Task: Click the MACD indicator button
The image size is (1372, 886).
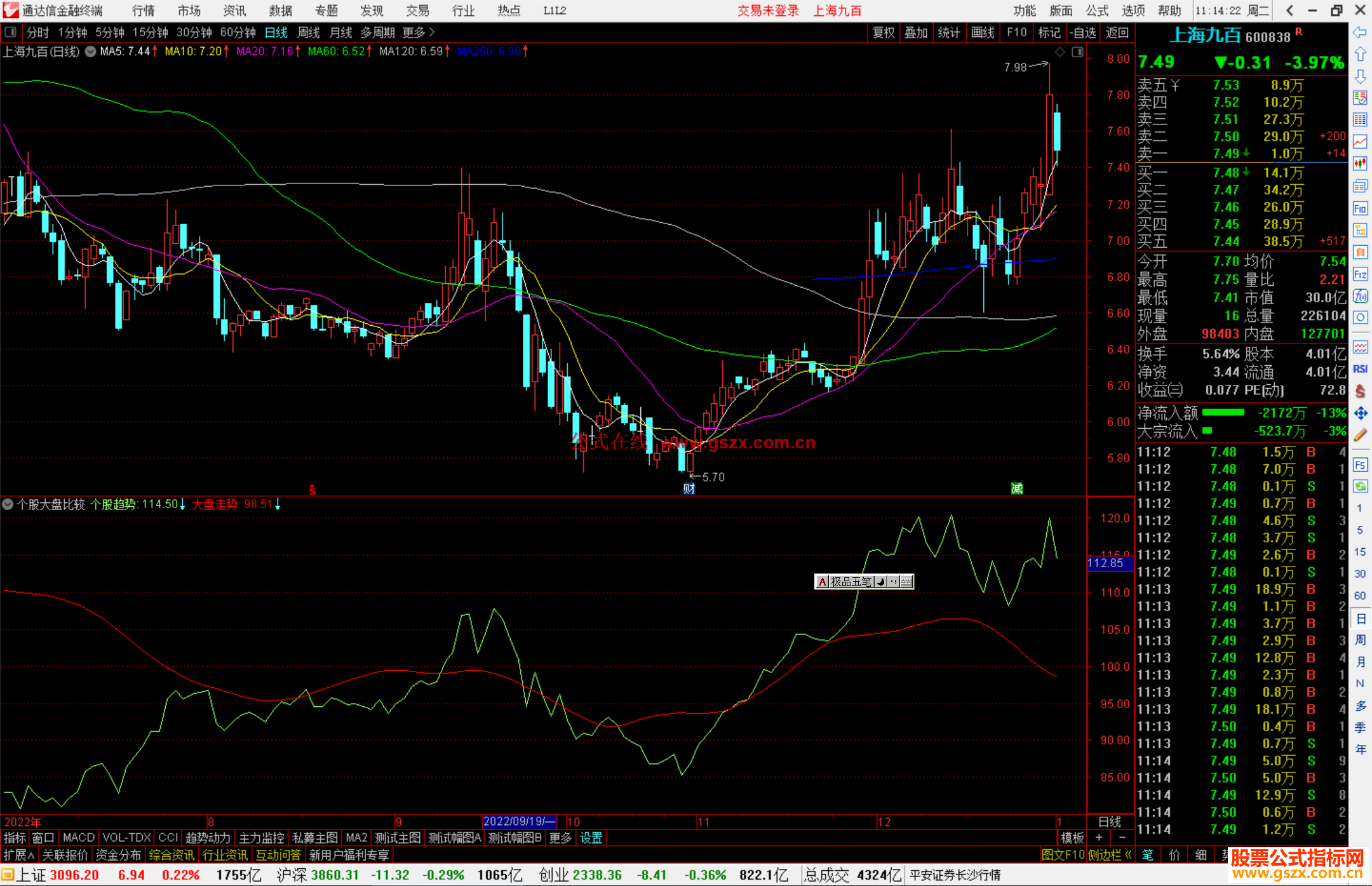Action: 78,838
